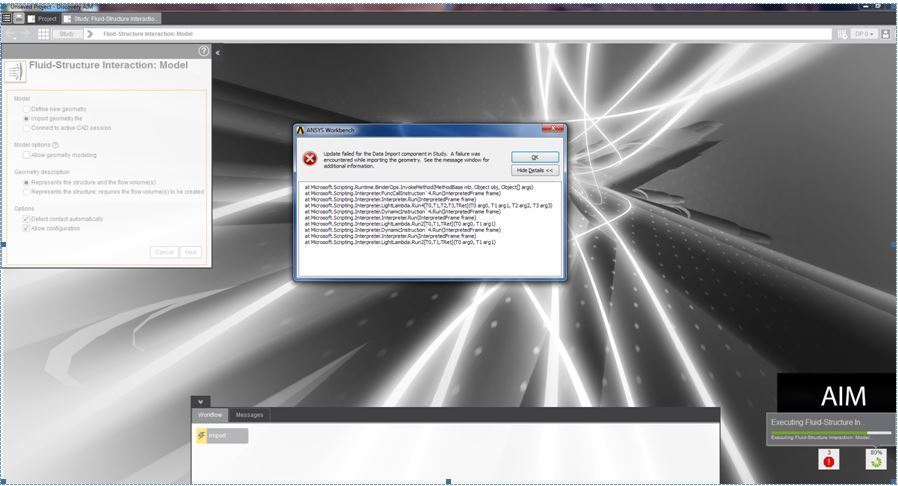Open the grid view icon next to Study

(44, 34)
